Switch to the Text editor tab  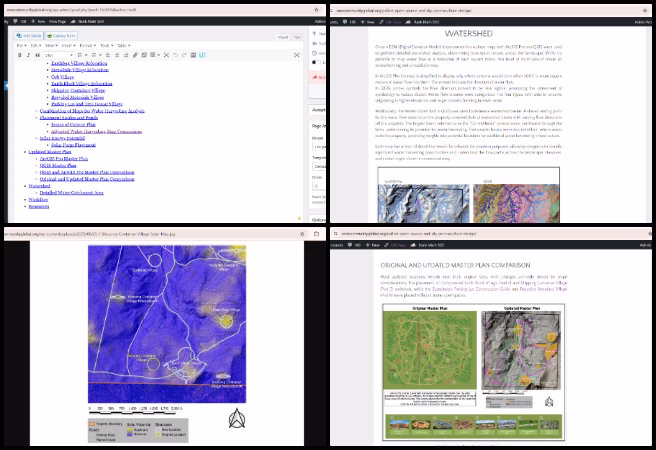pos(297,37)
